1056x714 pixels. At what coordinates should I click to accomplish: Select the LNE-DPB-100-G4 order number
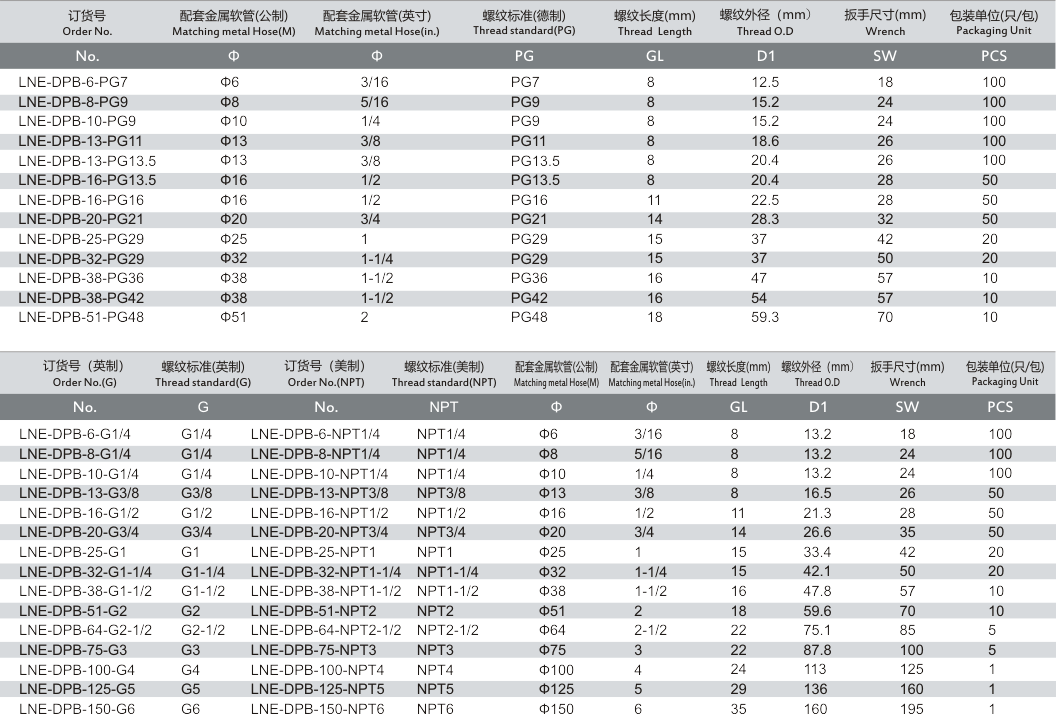coord(76,669)
